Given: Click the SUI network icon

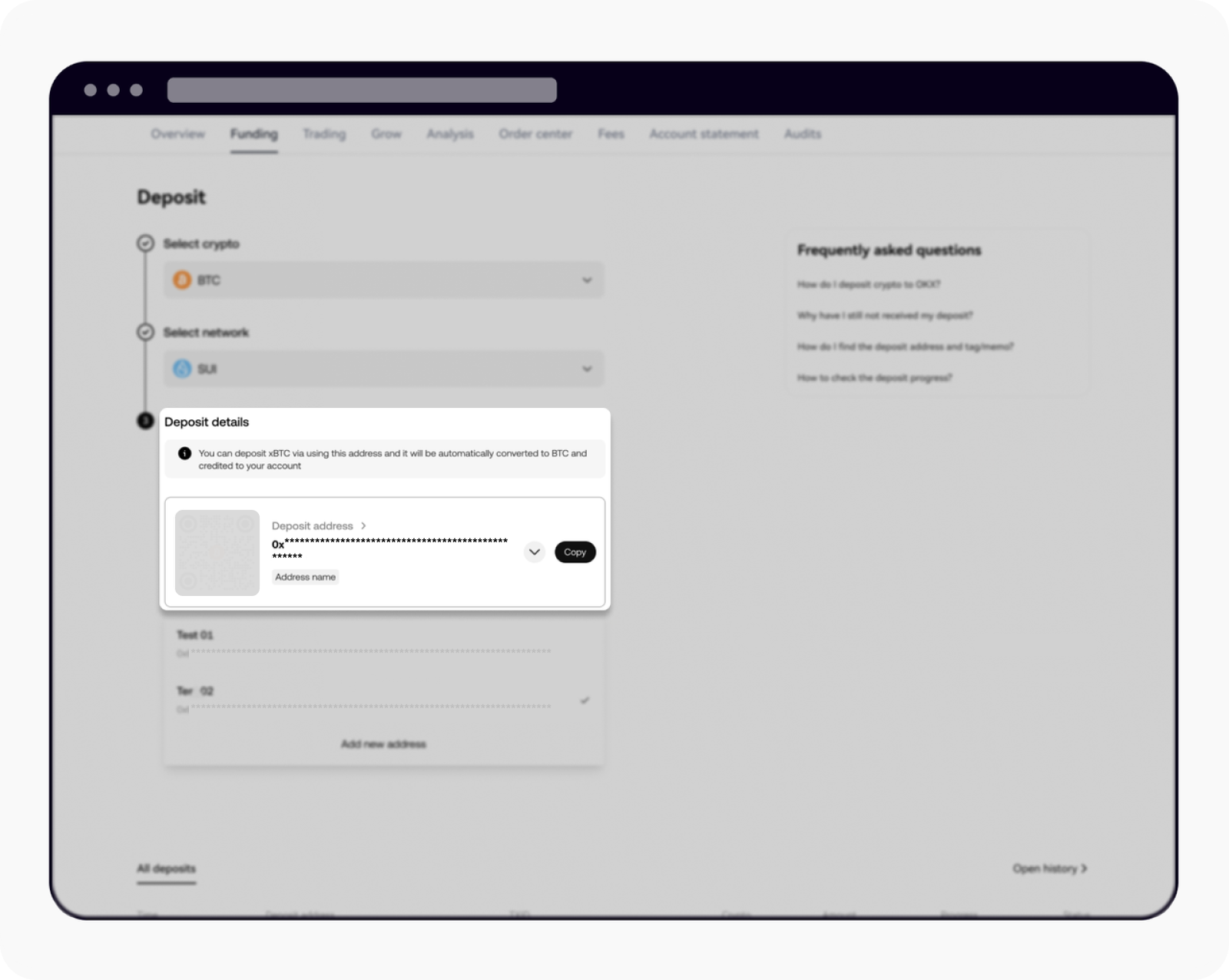Looking at the screenshot, I should [x=182, y=369].
